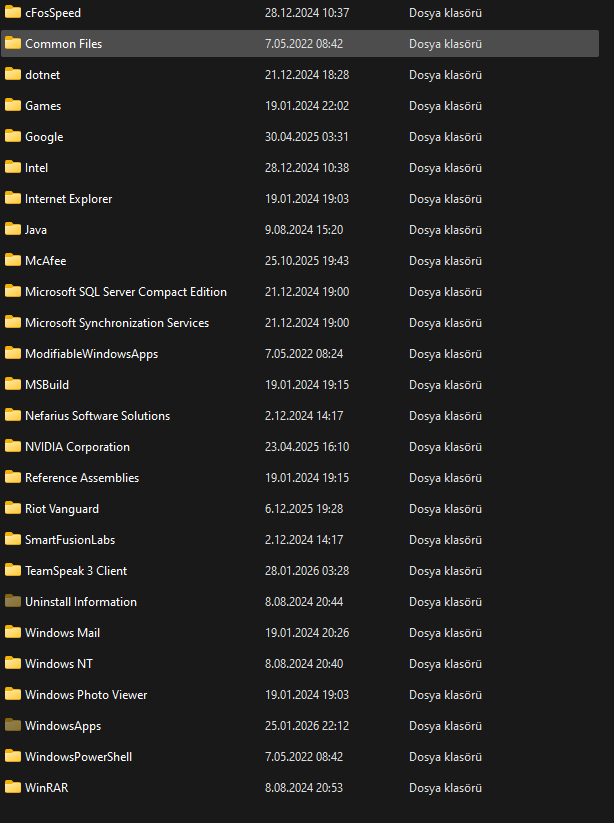The width and height of the screenshot is (614, 823).
Task: Select the "Riot Vanguard" name
Action: [x=62, y=509]
